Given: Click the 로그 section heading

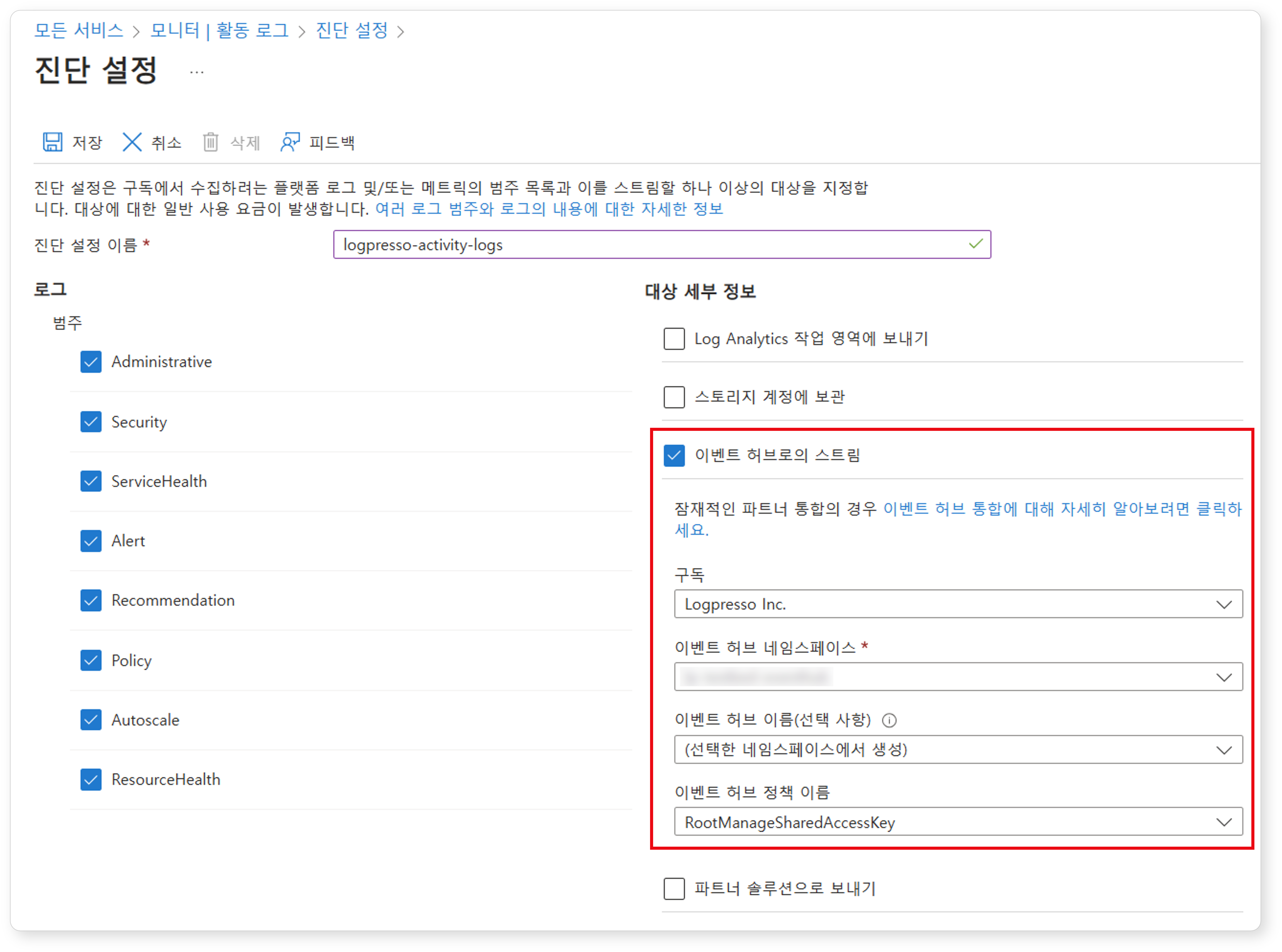Looking at the screenshot, I should pos(50,289).
